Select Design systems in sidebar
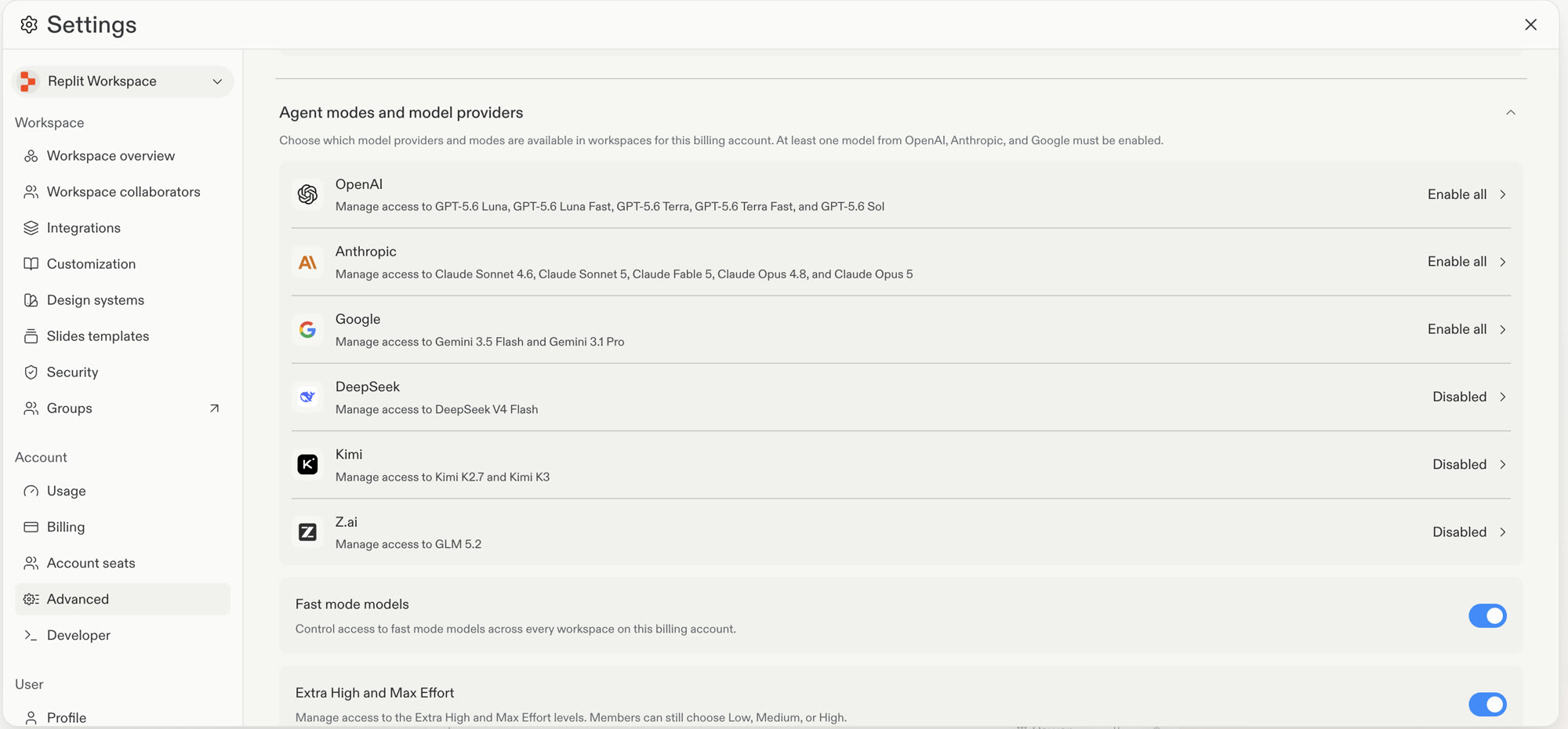The width and height of the screenshot is (1568, 729). [122, 300]
